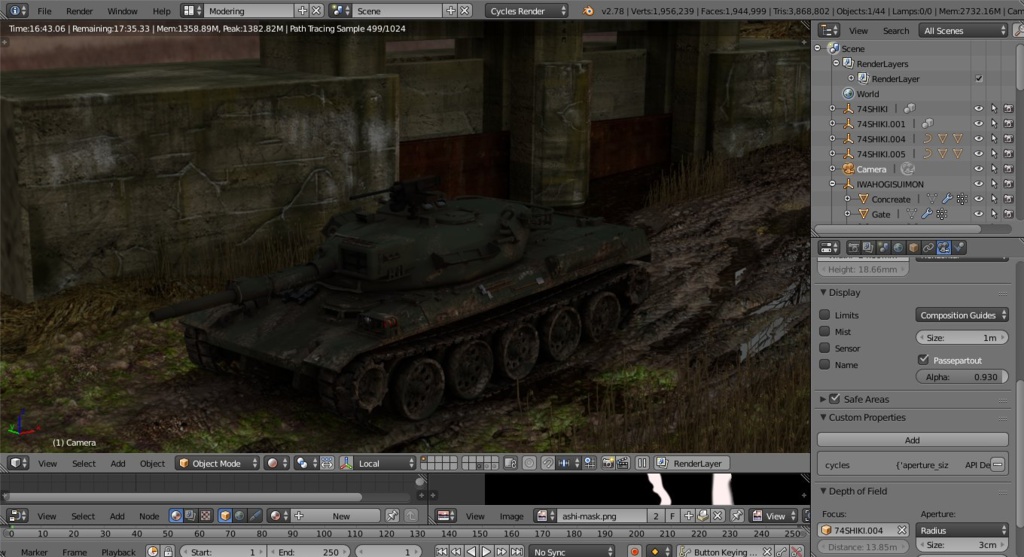Enable the Name display checkbox

825,364
